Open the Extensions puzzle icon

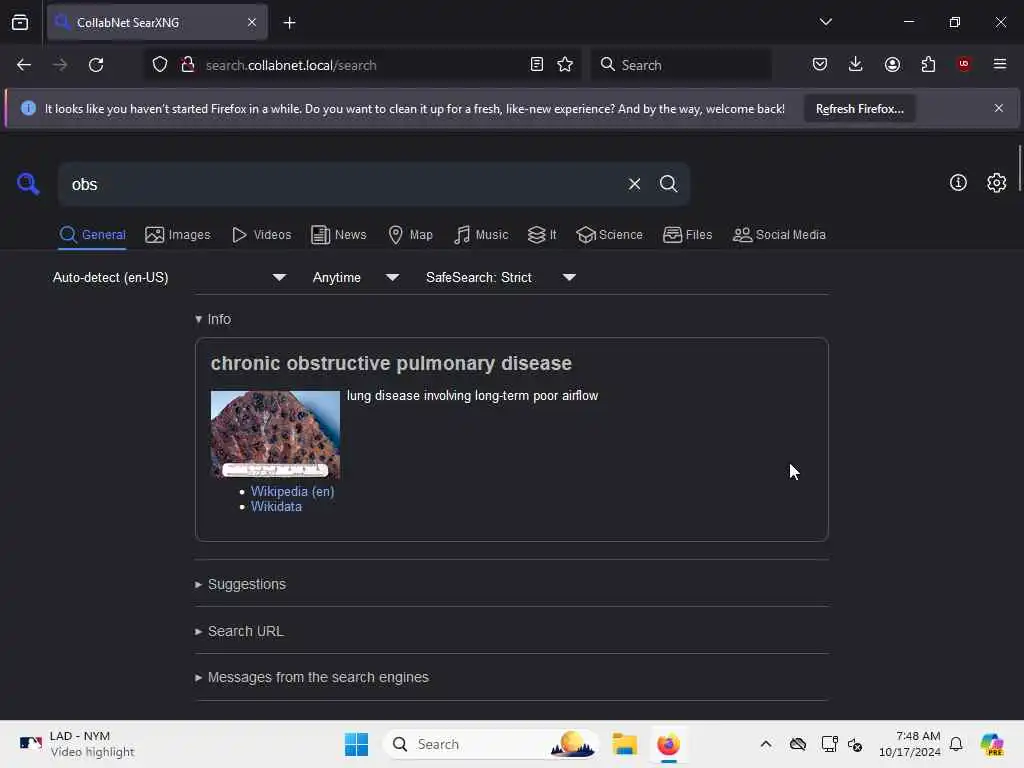tap(928, 65)
